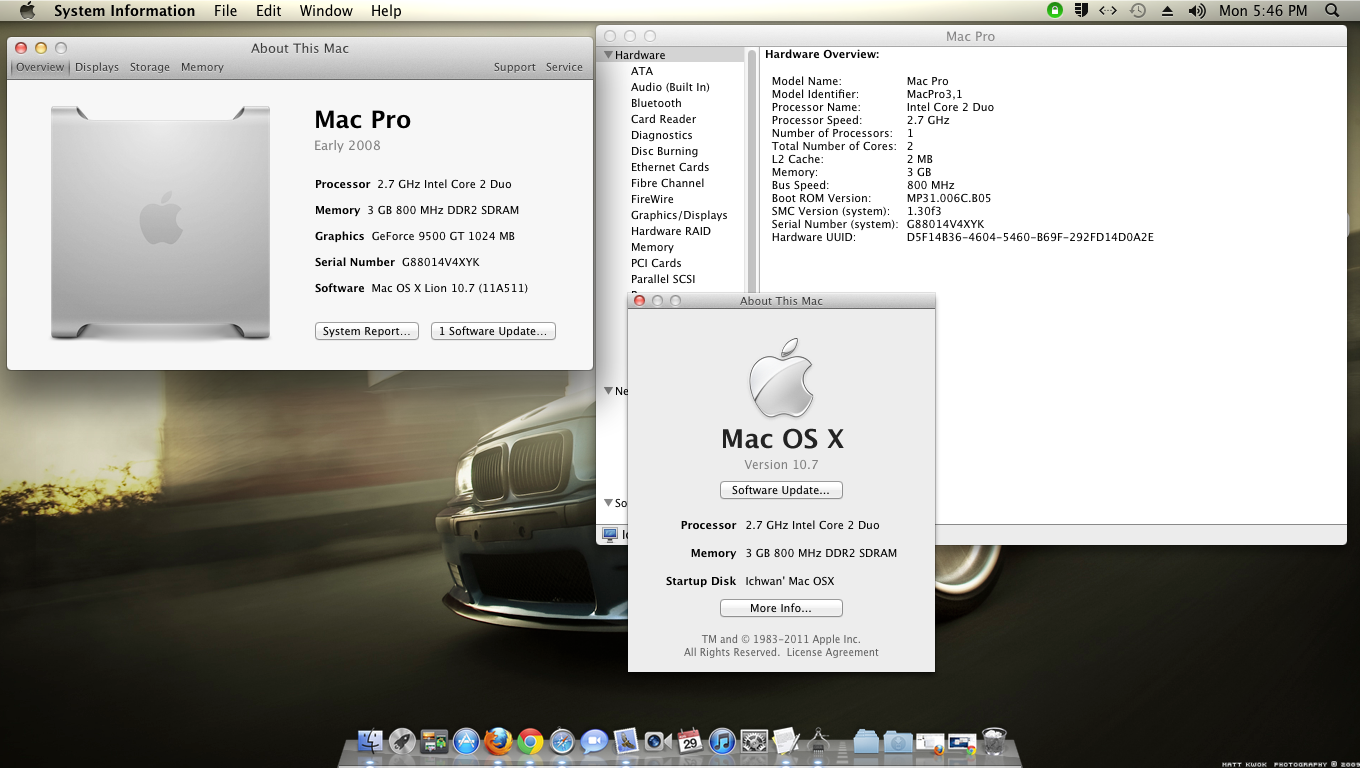
Task: Open Mail stamp icon in Dock
Action: (x=626, y=741)
